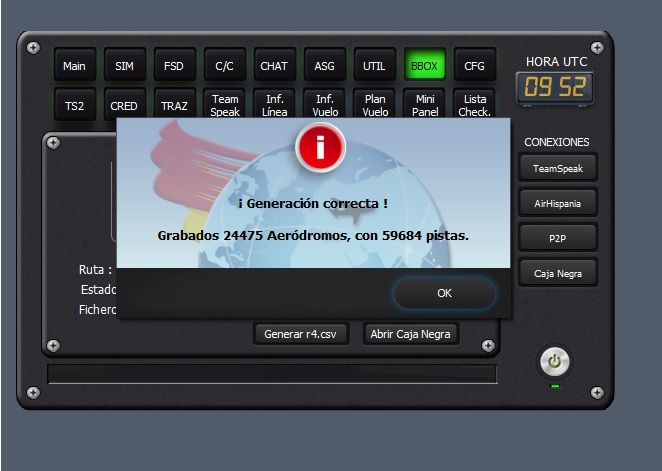The width and height of the screenshot is (662, 471).
Task: Open the Plan Vuelo panel
Action: point(375,105)
